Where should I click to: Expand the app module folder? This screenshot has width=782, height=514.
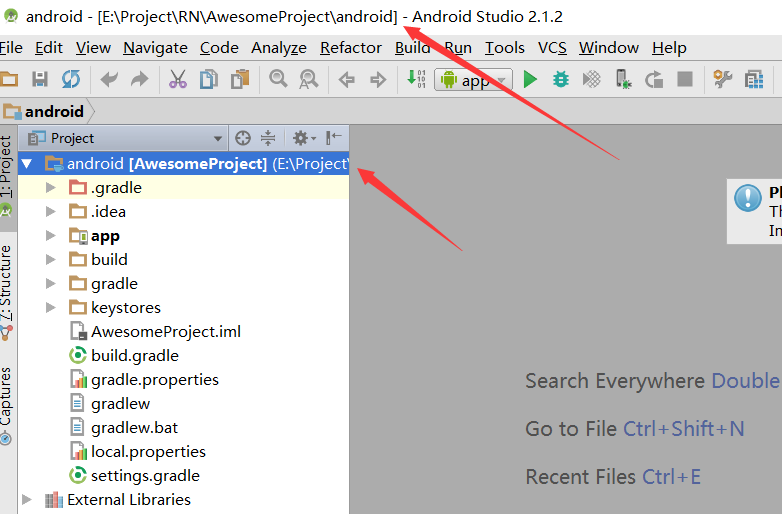50,235
